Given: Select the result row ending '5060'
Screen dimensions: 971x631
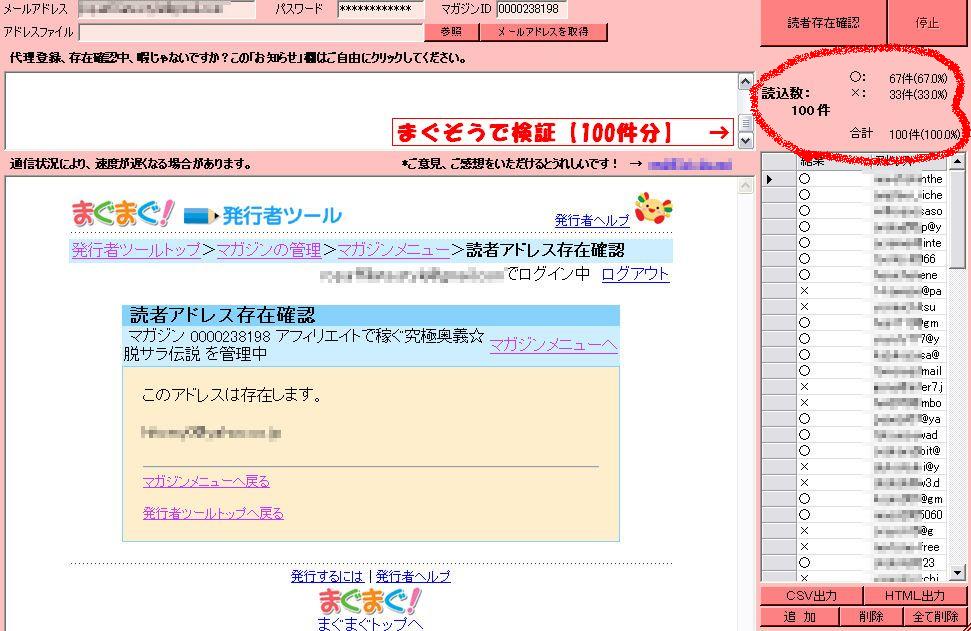Looking at the screenshot, I should (854, 515).
